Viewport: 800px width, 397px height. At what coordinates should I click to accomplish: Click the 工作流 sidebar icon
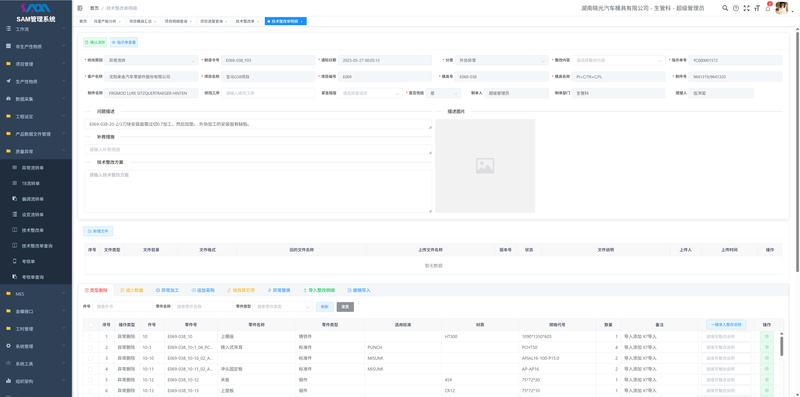tap(8, 29)
